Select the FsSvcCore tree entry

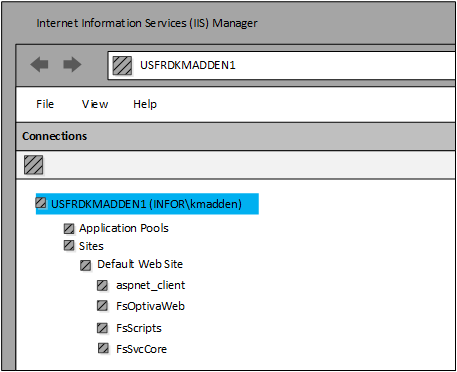click(142, 349)
